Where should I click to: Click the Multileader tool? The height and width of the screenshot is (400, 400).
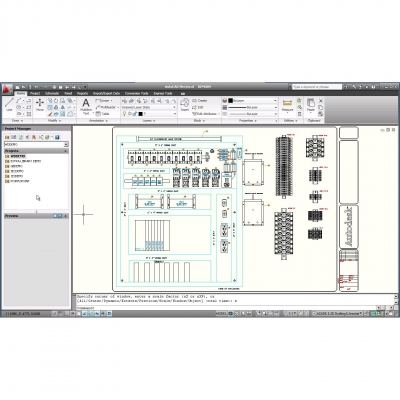(x=106, y=107)
